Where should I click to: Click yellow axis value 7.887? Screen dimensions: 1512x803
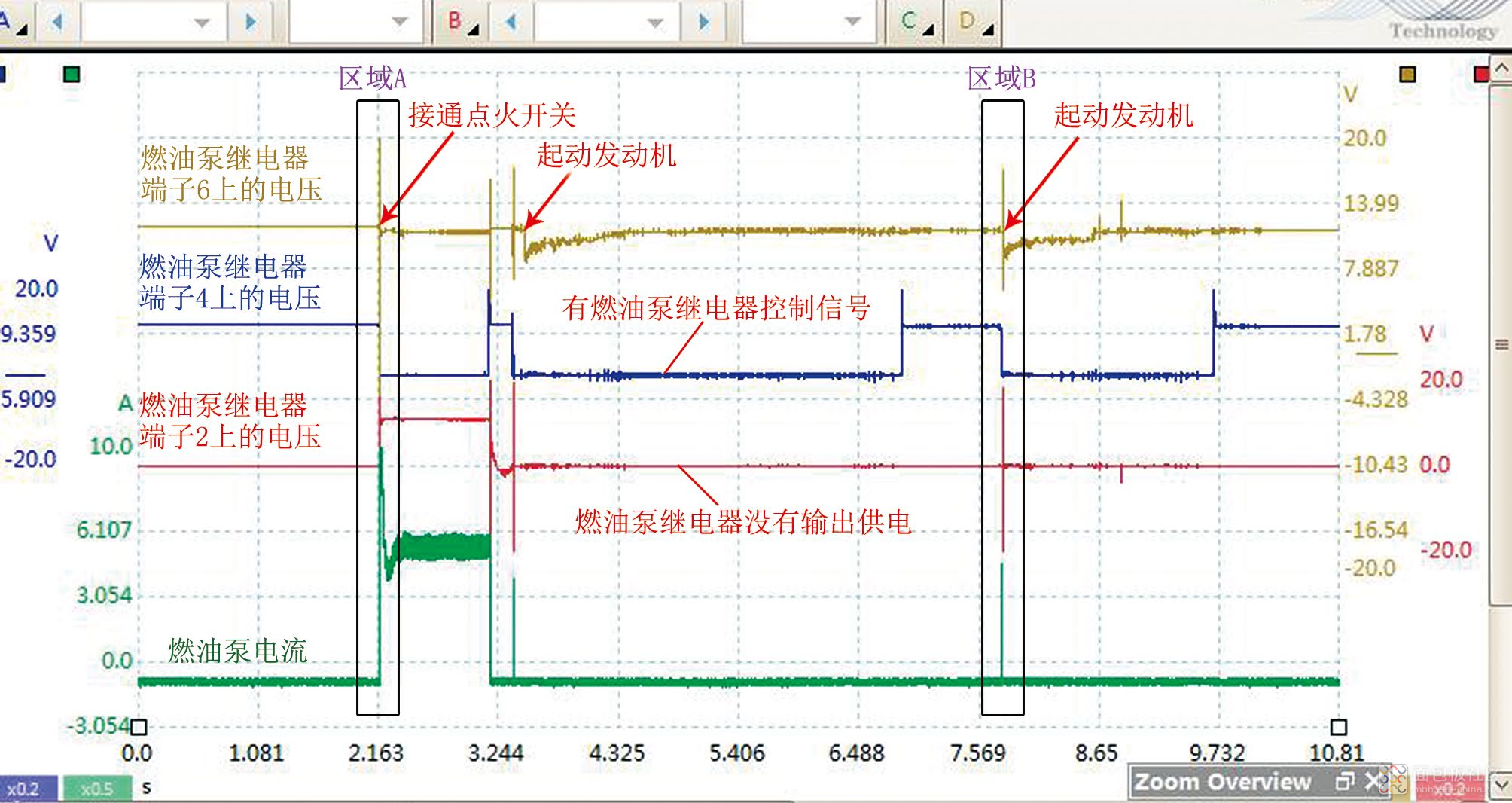[1371, 268]
